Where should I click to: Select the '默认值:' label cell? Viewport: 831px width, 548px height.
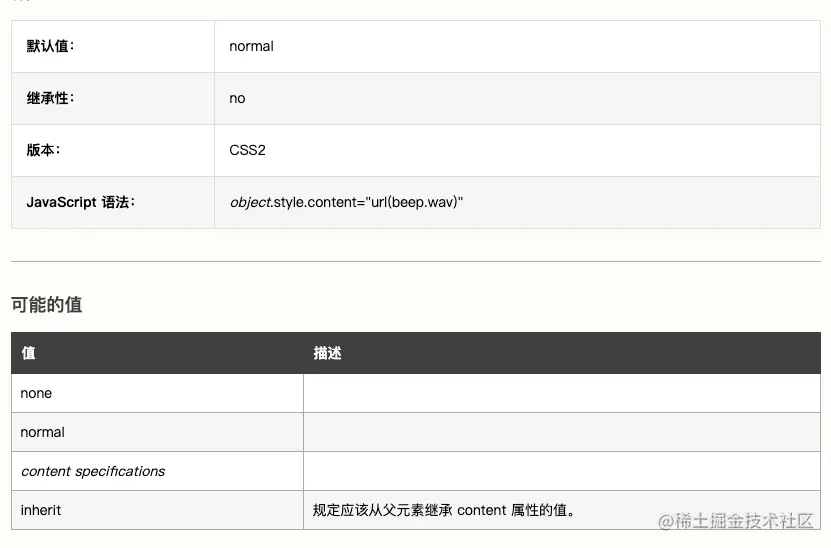click(x=113, y=47)
